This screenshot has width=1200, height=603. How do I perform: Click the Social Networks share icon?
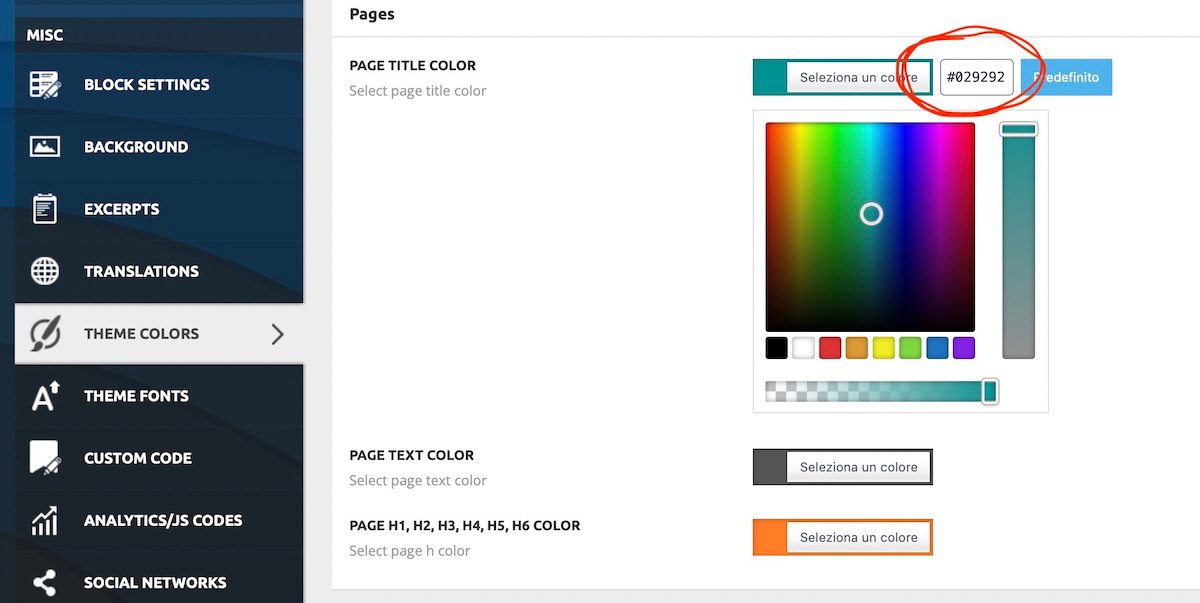point(45,582)
